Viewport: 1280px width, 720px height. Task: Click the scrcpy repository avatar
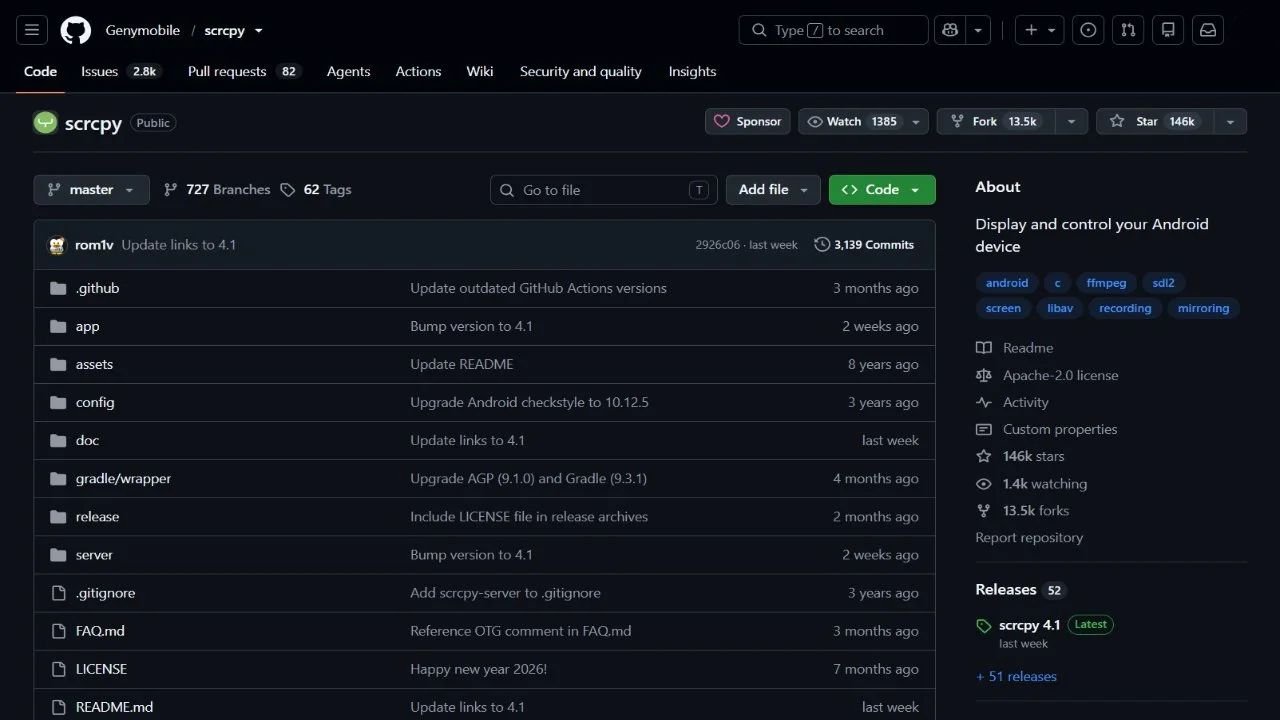click(45, 122)
